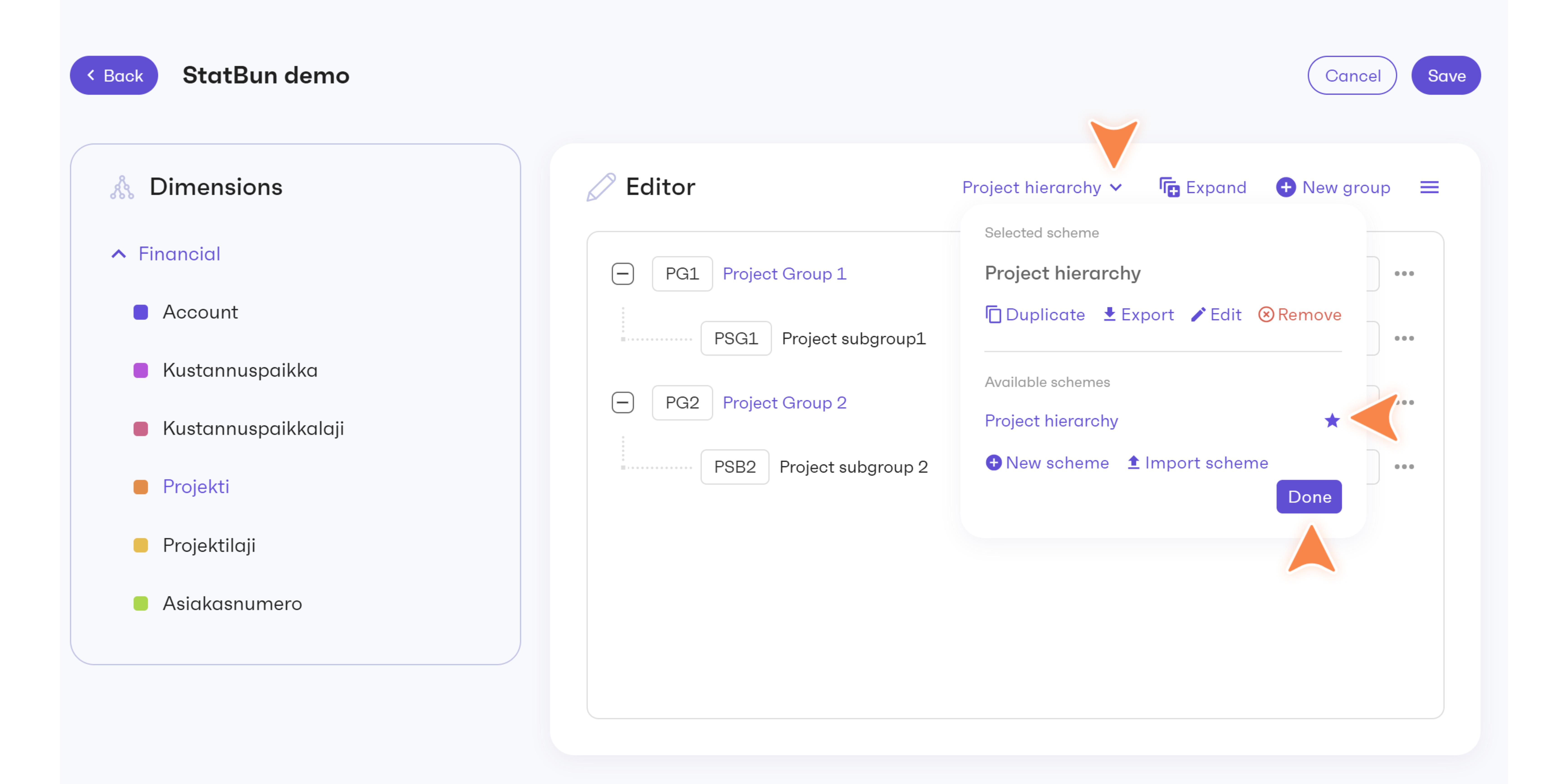
Task: Click the Projekti orange color swatch
Action: click(141, 487)
